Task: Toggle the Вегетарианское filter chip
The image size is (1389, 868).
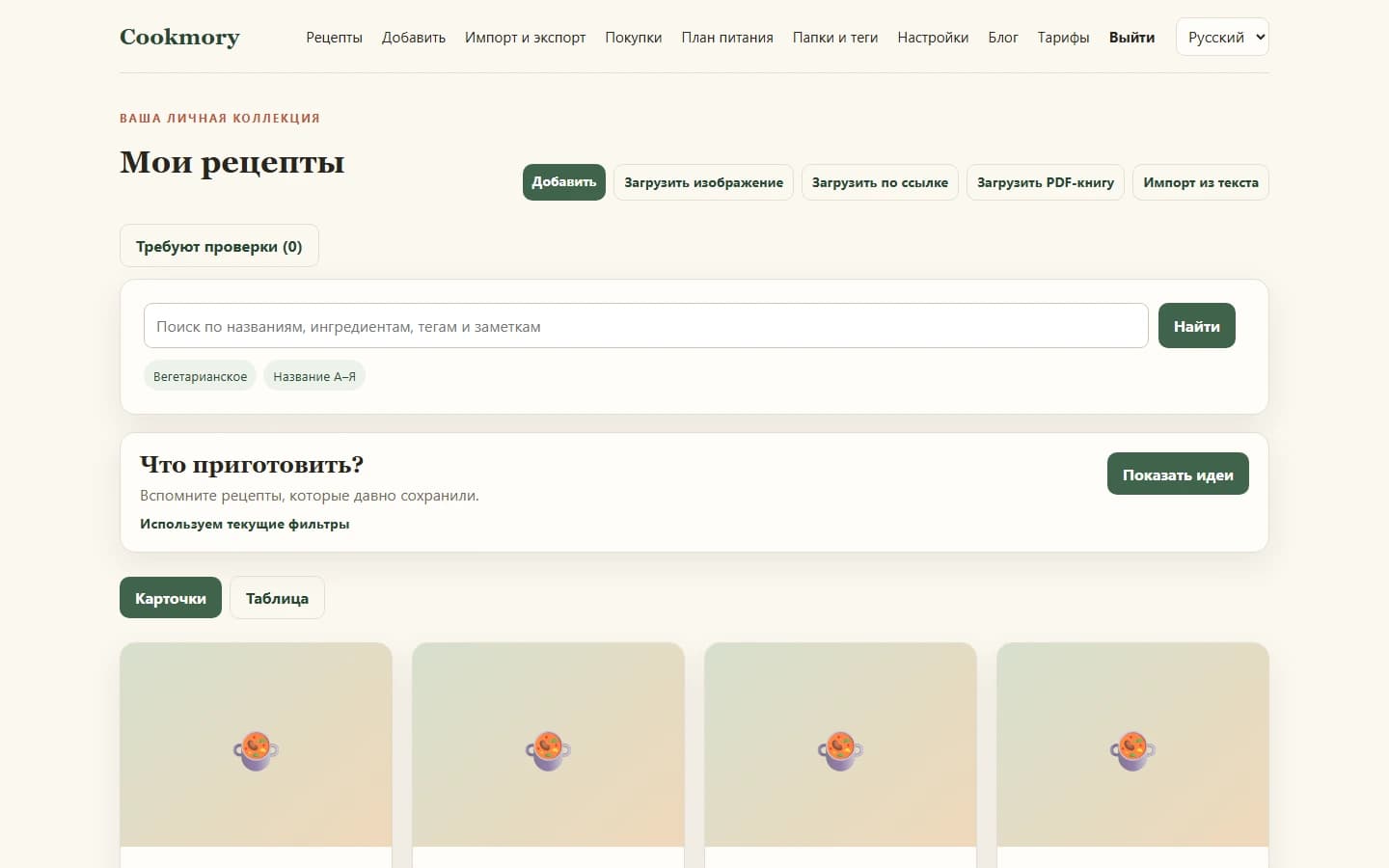Action: click(x=200, y=376)
